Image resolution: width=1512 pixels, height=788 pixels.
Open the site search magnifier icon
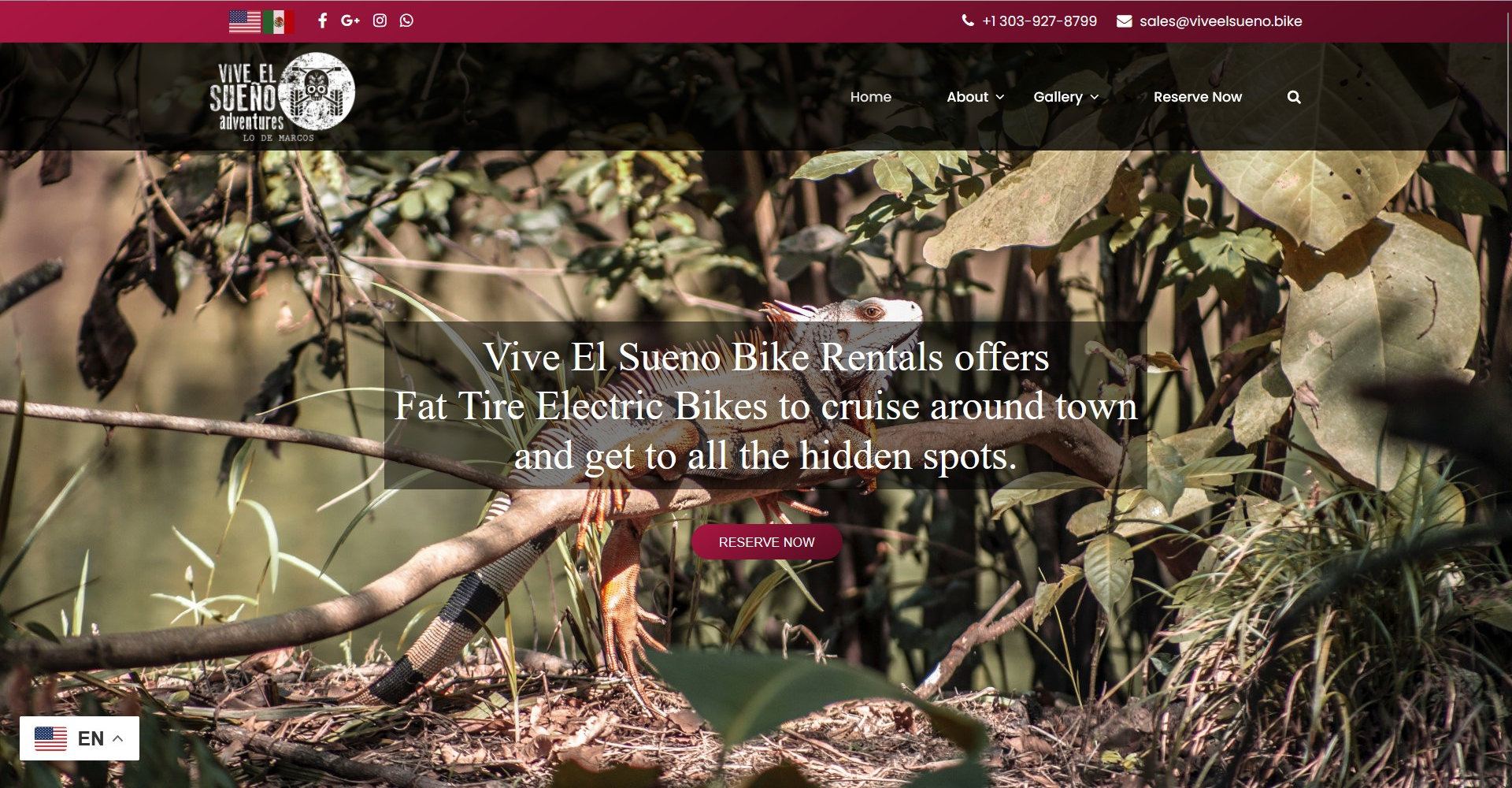pyautogui.click(x=1294, y=97)
